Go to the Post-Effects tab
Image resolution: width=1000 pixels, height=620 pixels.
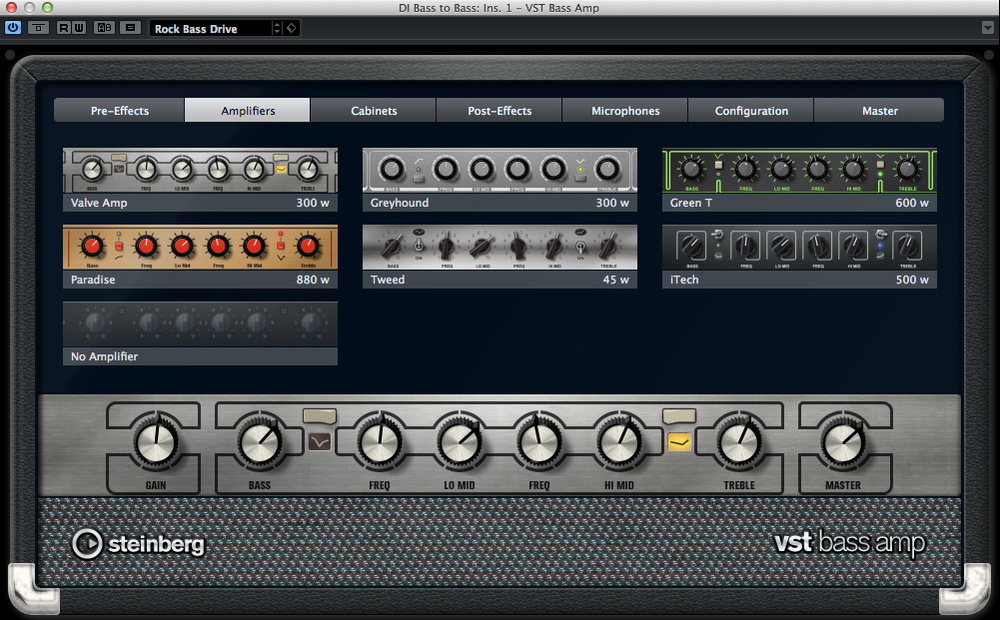point(499,110)
